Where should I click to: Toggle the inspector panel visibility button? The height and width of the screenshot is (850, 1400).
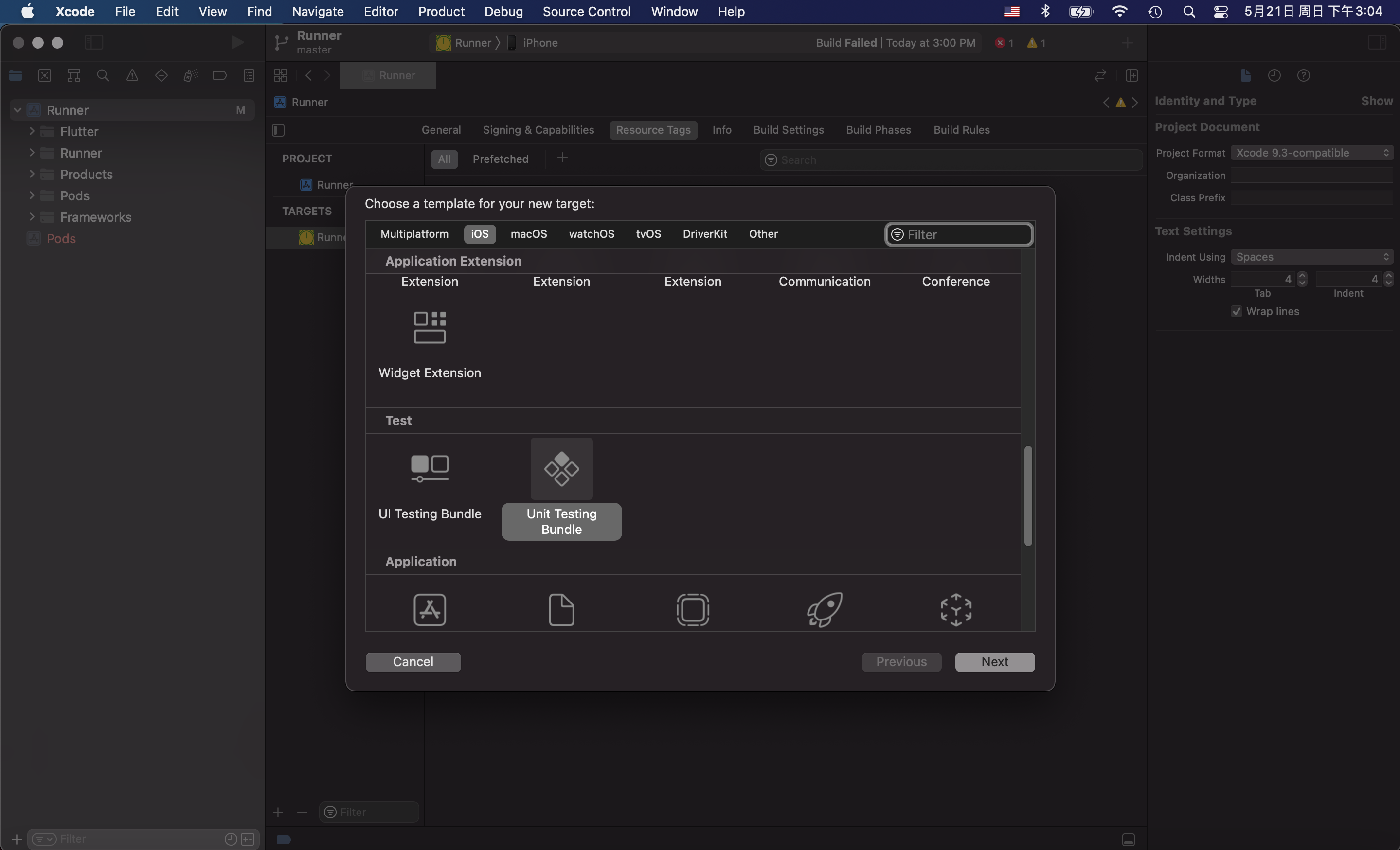coord(1377,43)
